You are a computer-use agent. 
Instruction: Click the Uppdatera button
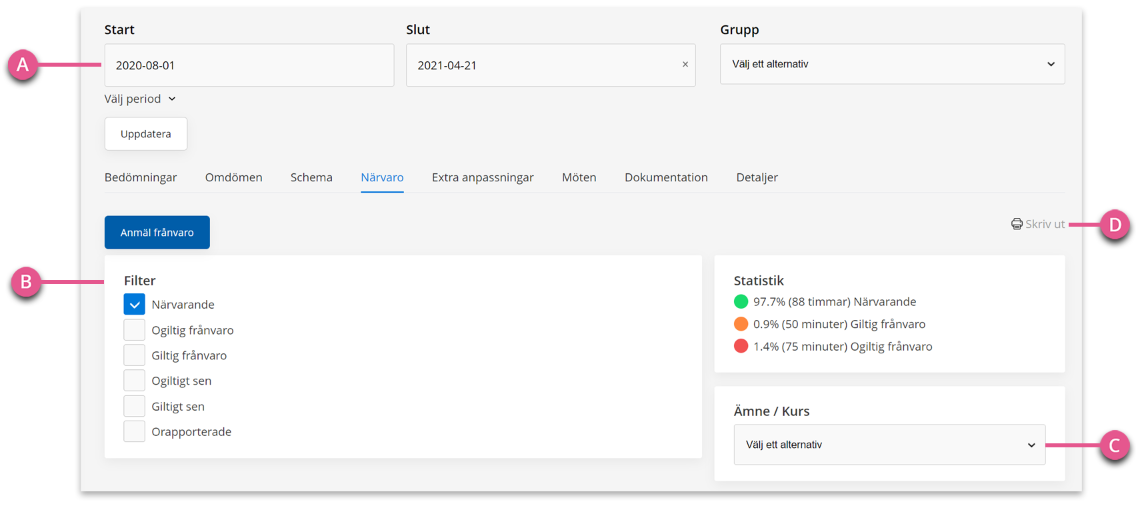point(146,134)
